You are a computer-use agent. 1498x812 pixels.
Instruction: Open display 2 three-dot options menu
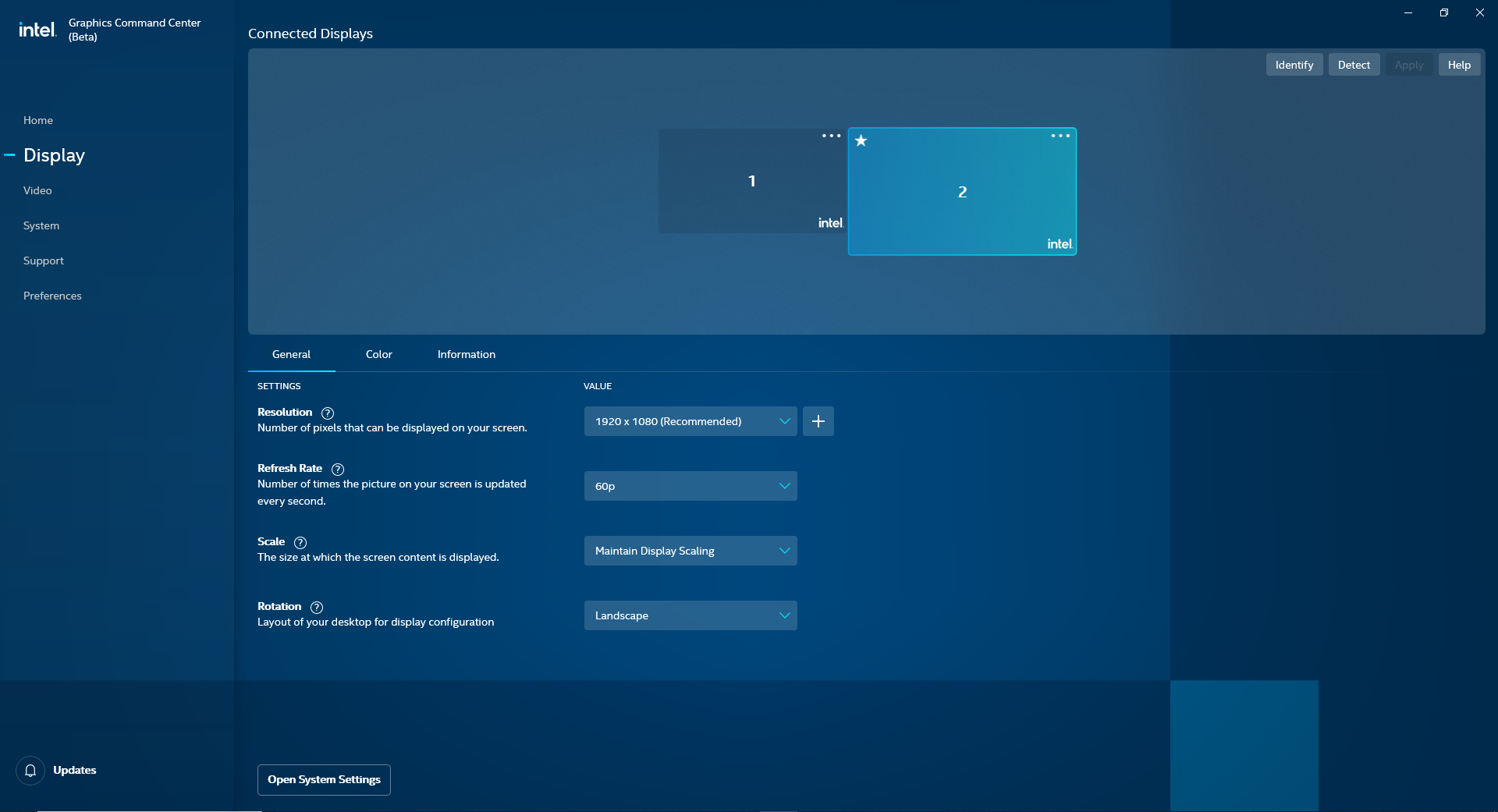point(1060,136)
